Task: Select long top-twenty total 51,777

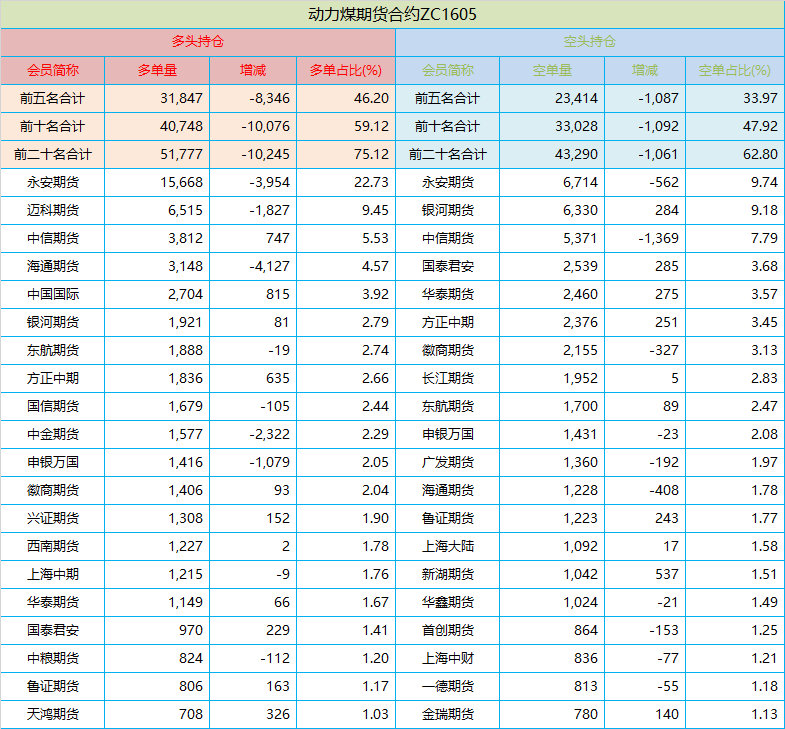Action: pos(181,154)
